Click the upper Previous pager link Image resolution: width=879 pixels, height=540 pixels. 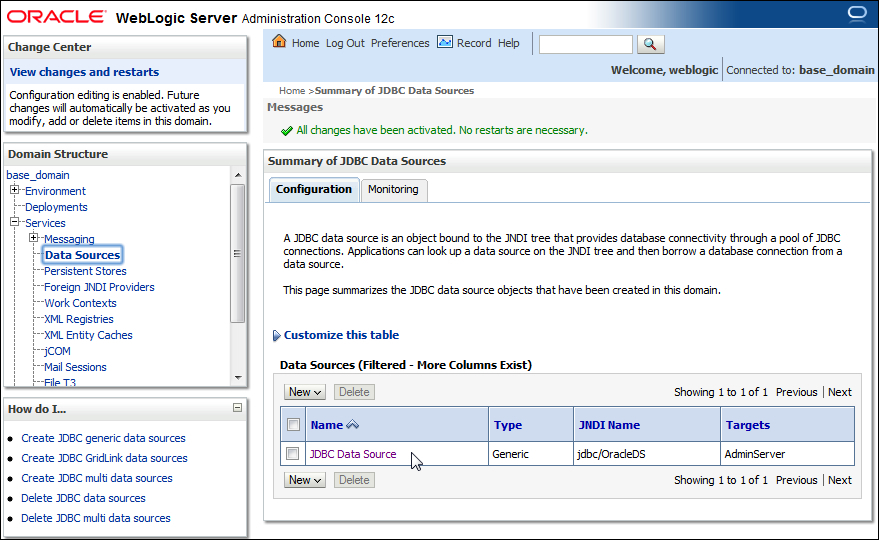pyautogui.click(x=797, y=392)
